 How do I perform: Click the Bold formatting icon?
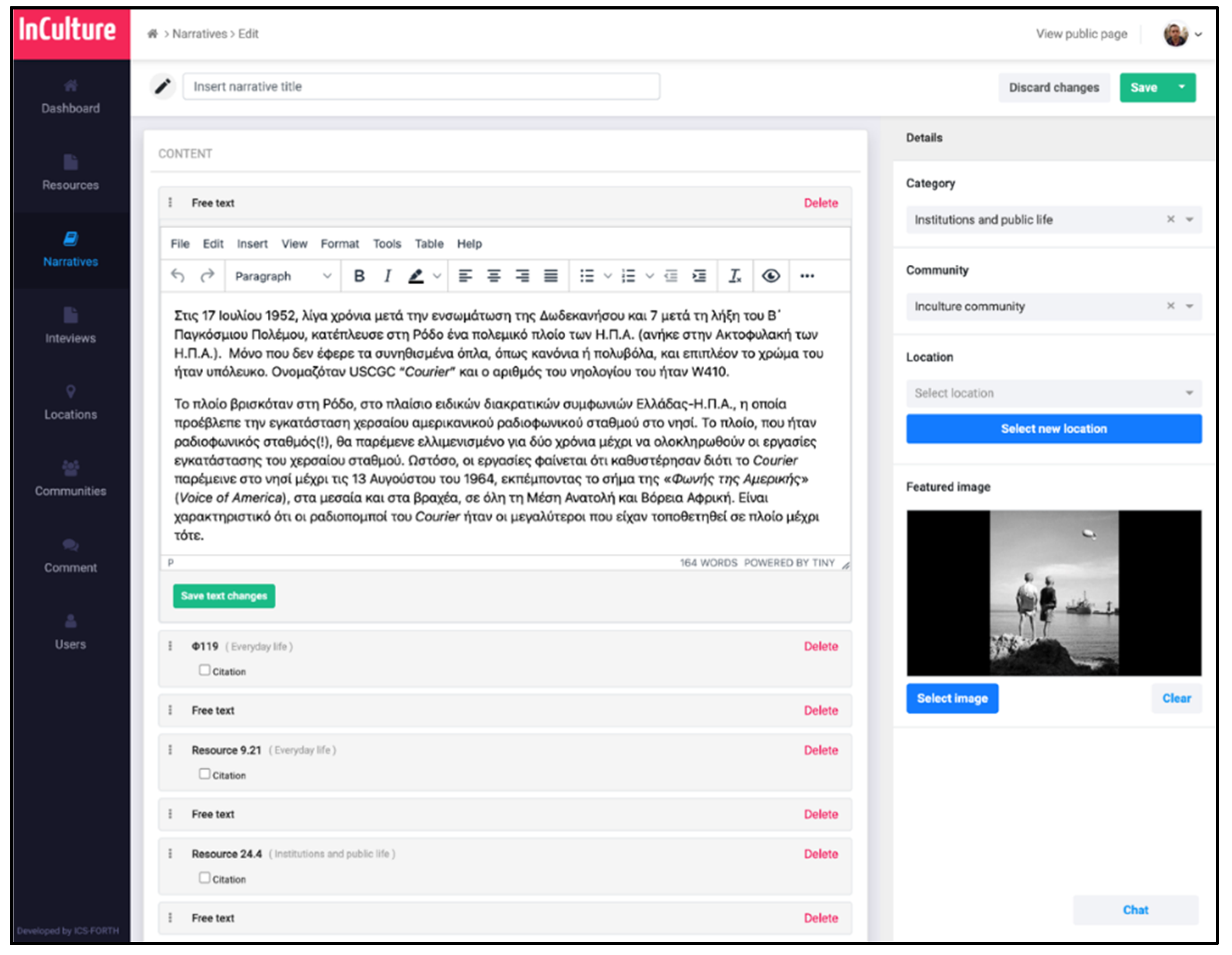[359, 276]
